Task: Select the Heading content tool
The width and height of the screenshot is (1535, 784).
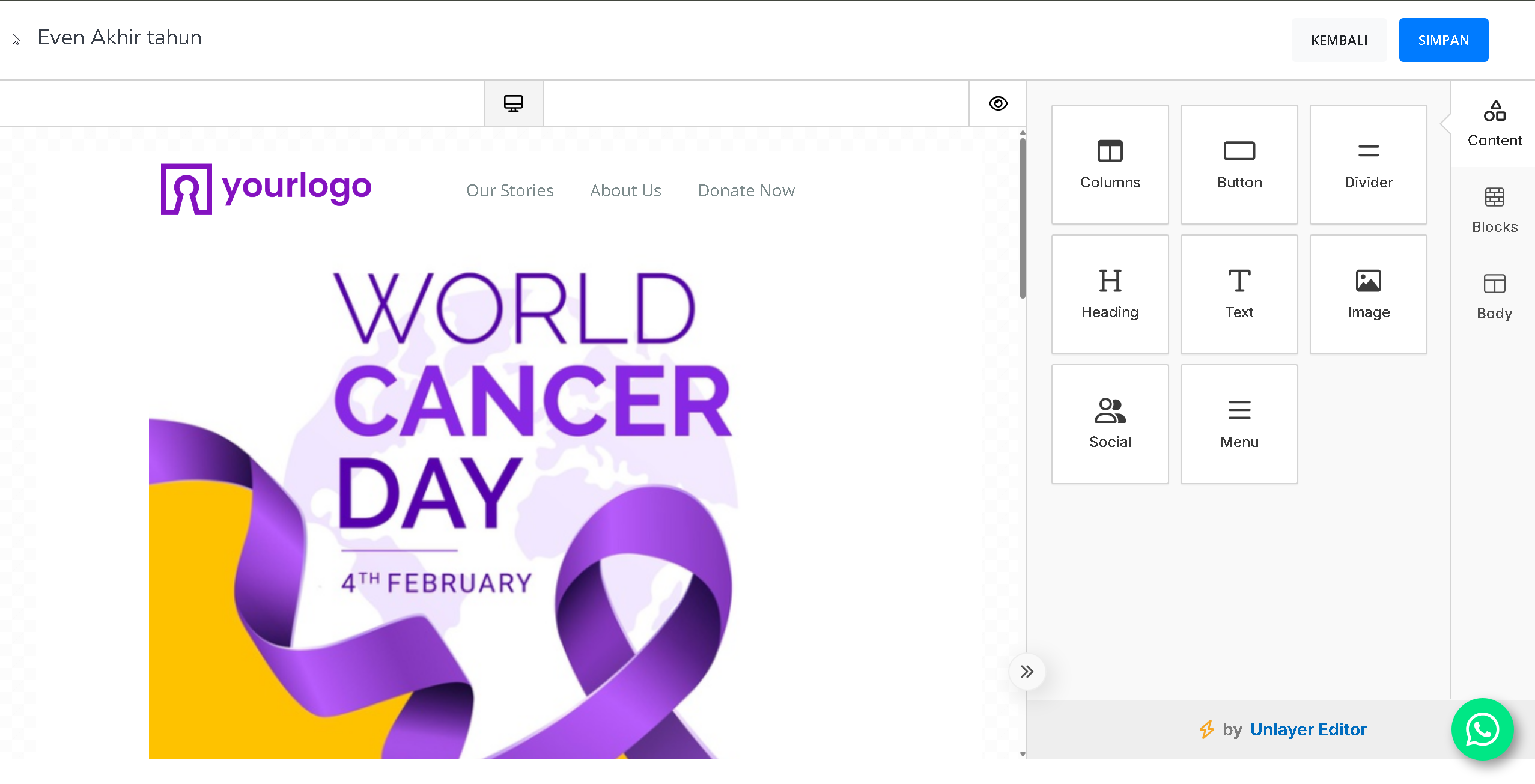Action: coord(1110,294)
